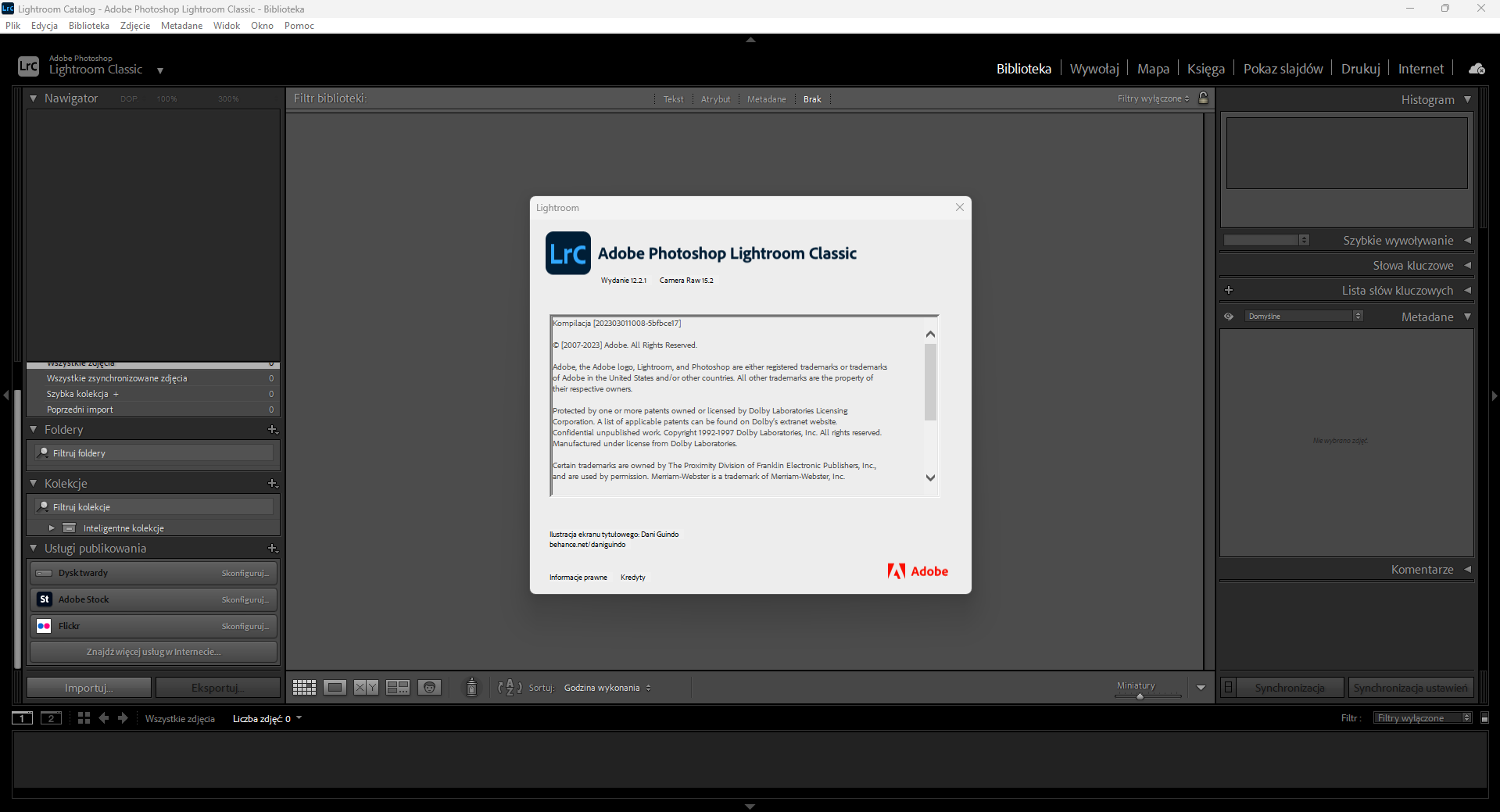Screen dimensions: 1500x812
Task: Click the about dialog text scrollbar
Action: point(930,381)
